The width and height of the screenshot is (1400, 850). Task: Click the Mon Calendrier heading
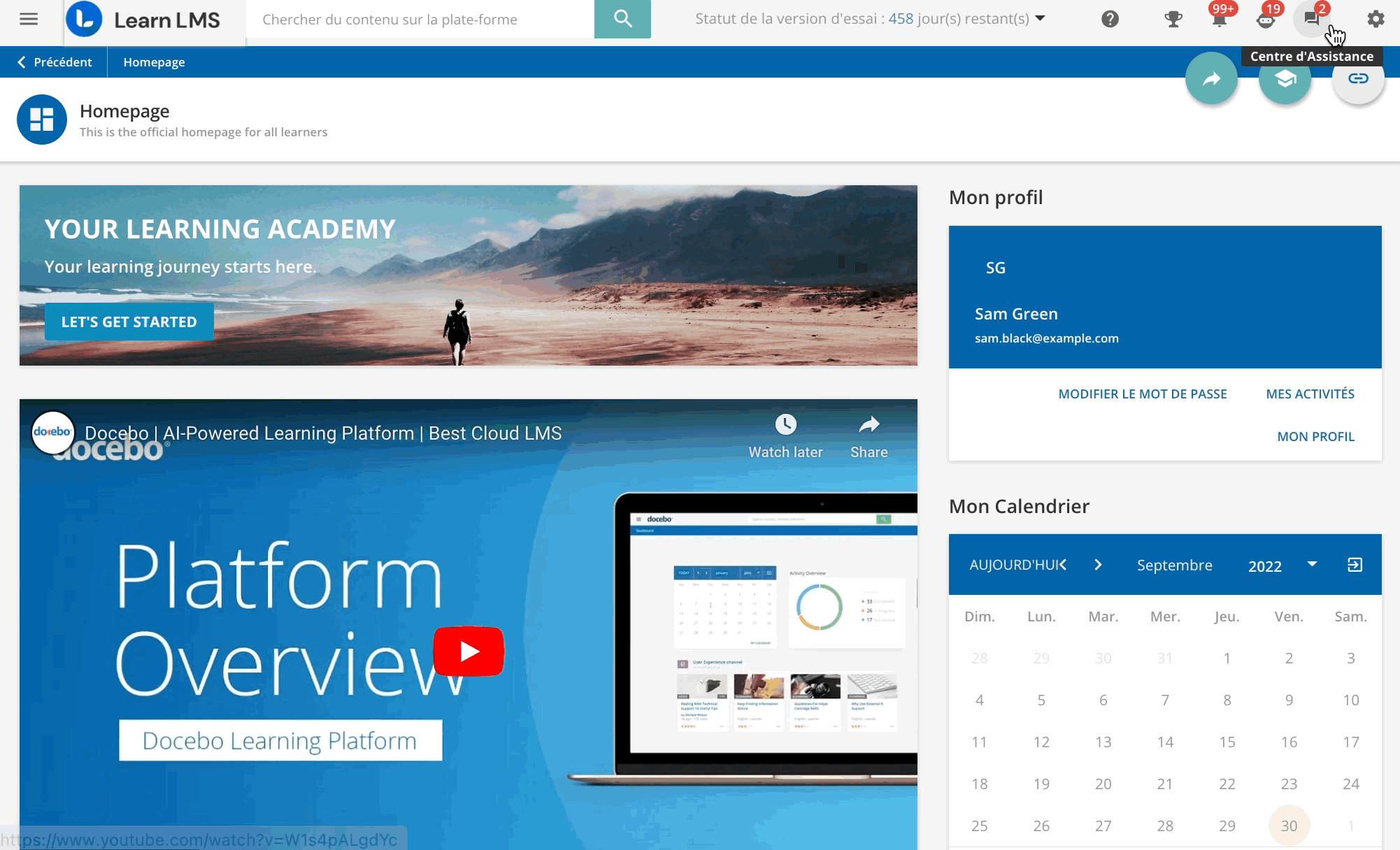[x=1019, y=506]
